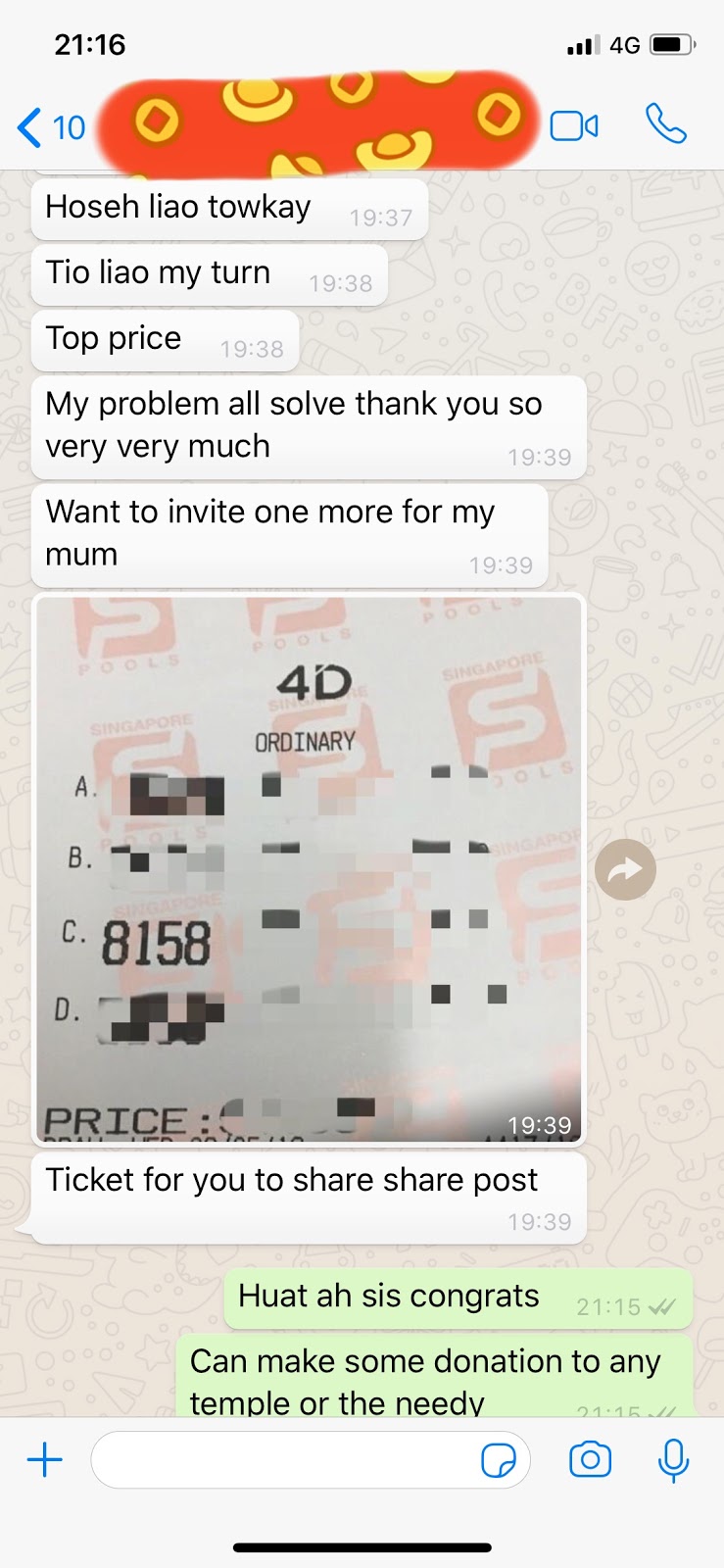This screenshot has width=724, height=1568.
Task: Open the plus attachment menu
Action: tap(44, 1460)
